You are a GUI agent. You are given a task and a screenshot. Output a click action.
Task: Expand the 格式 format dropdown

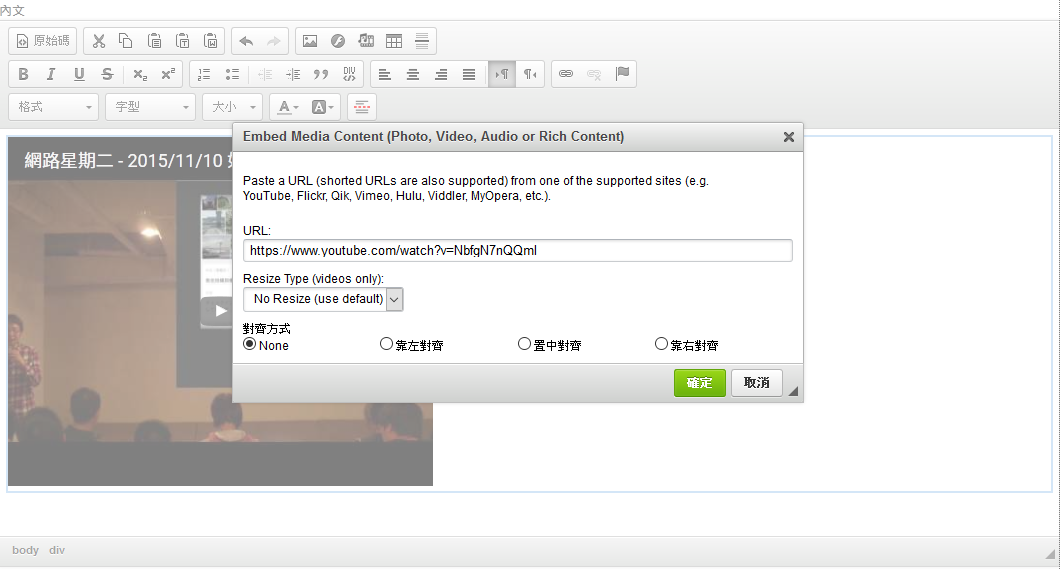(x=53, y=107)
